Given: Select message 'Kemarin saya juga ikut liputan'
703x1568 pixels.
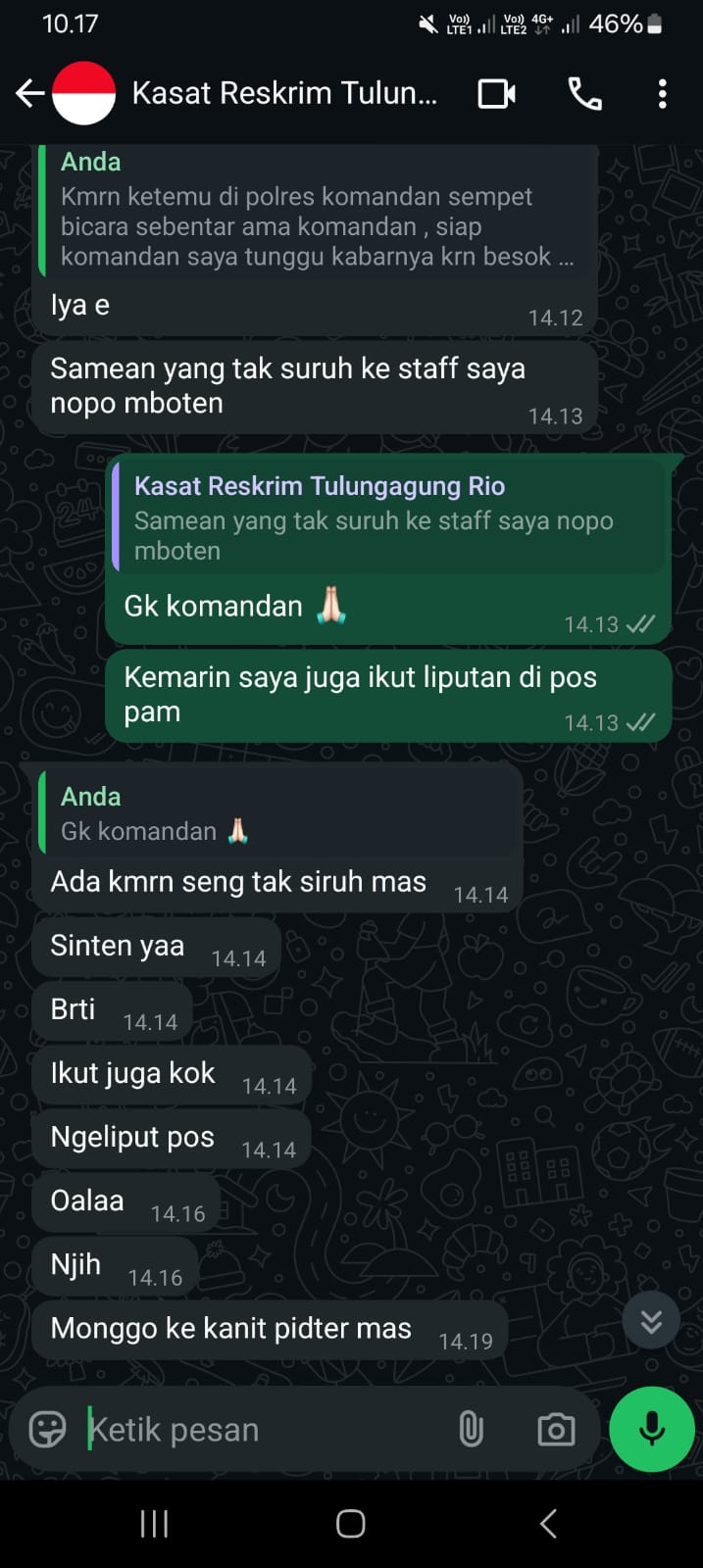Looking at the screenshot, I should point(388,695).
